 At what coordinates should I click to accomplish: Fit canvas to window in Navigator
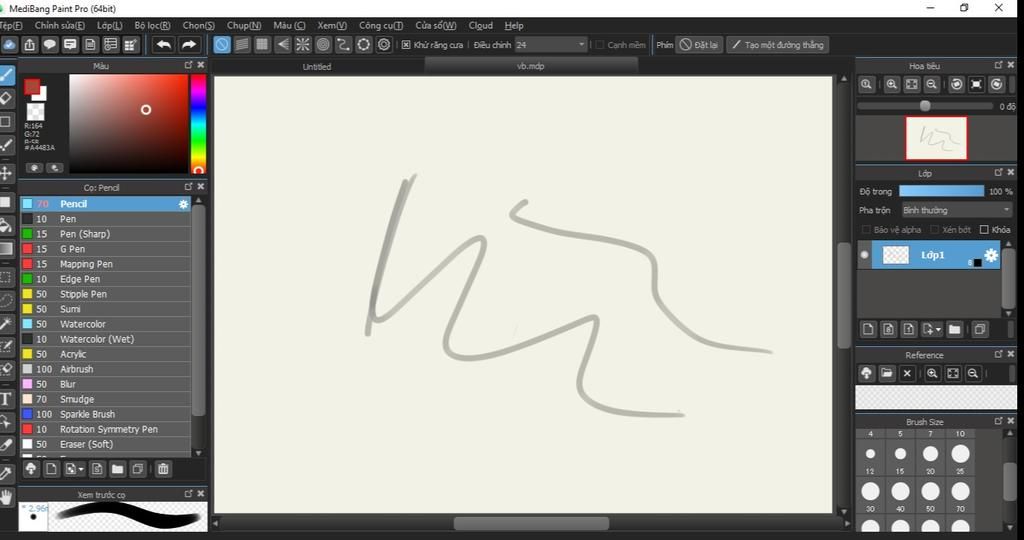tap(912, 84)
